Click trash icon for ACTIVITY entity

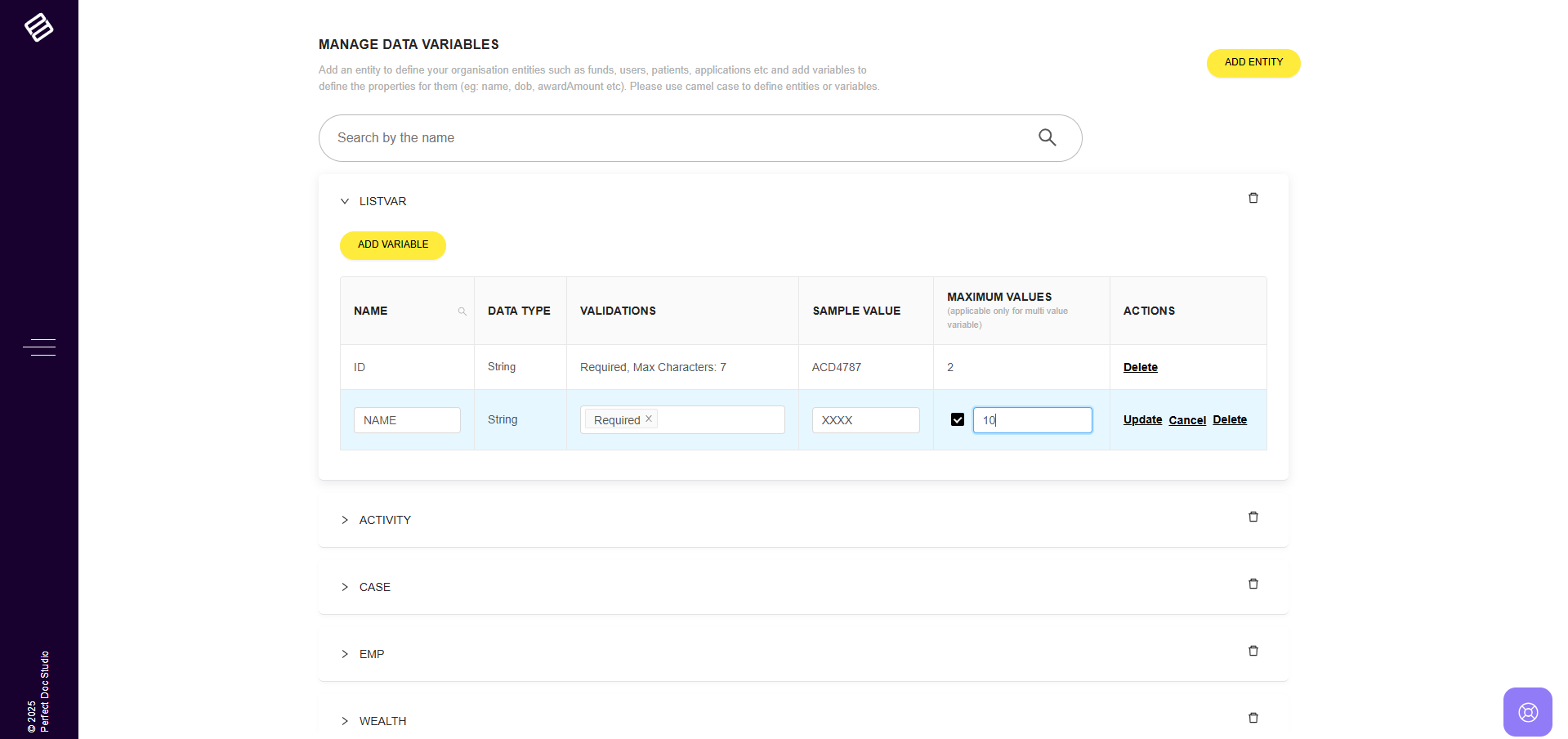coord(1253,517)
